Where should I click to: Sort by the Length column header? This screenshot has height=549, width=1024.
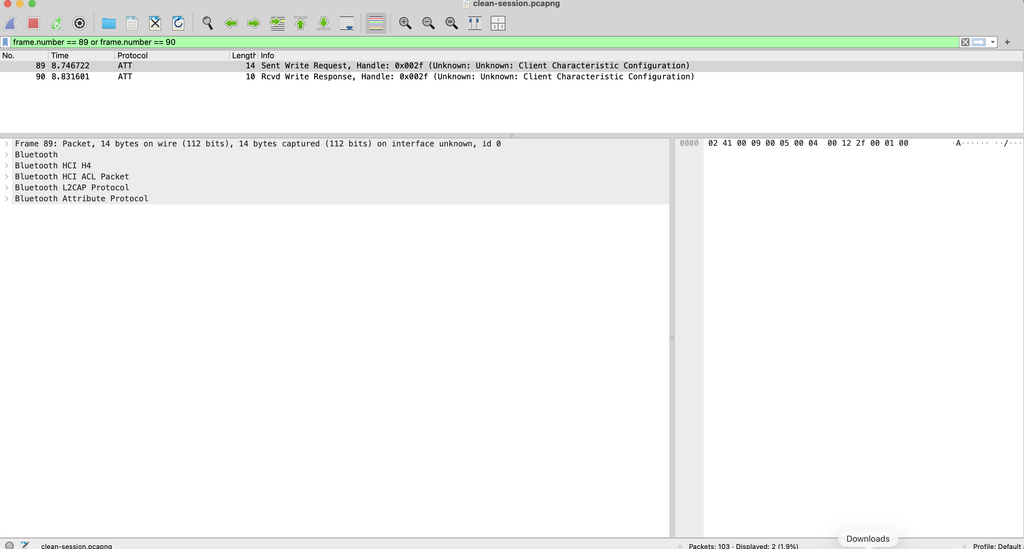click(244, 55)
